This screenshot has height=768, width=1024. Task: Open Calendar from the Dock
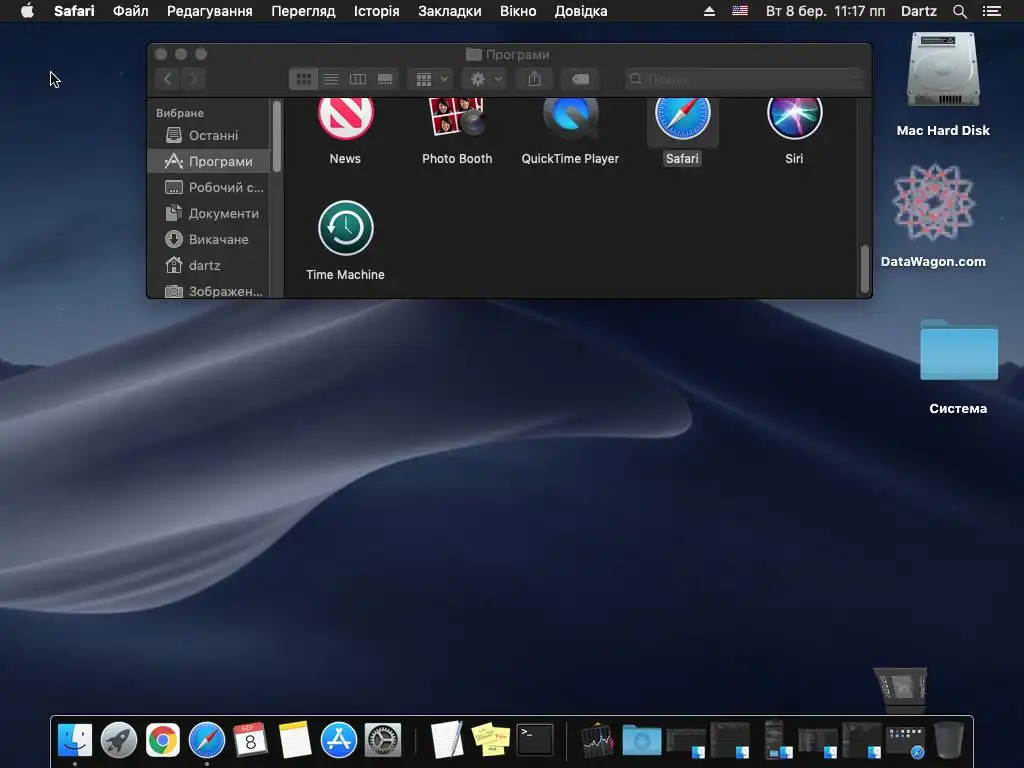pyautogui.click(x=250, y=740)
